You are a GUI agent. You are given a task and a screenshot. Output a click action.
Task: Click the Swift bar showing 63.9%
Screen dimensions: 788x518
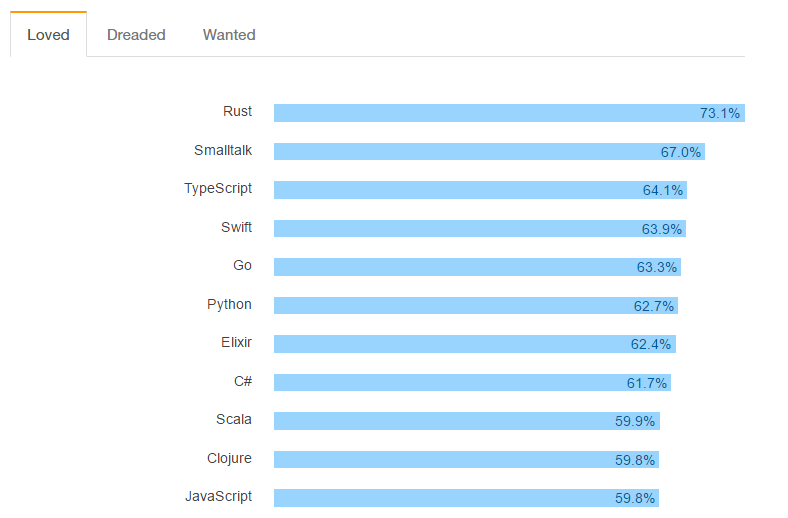480,229
